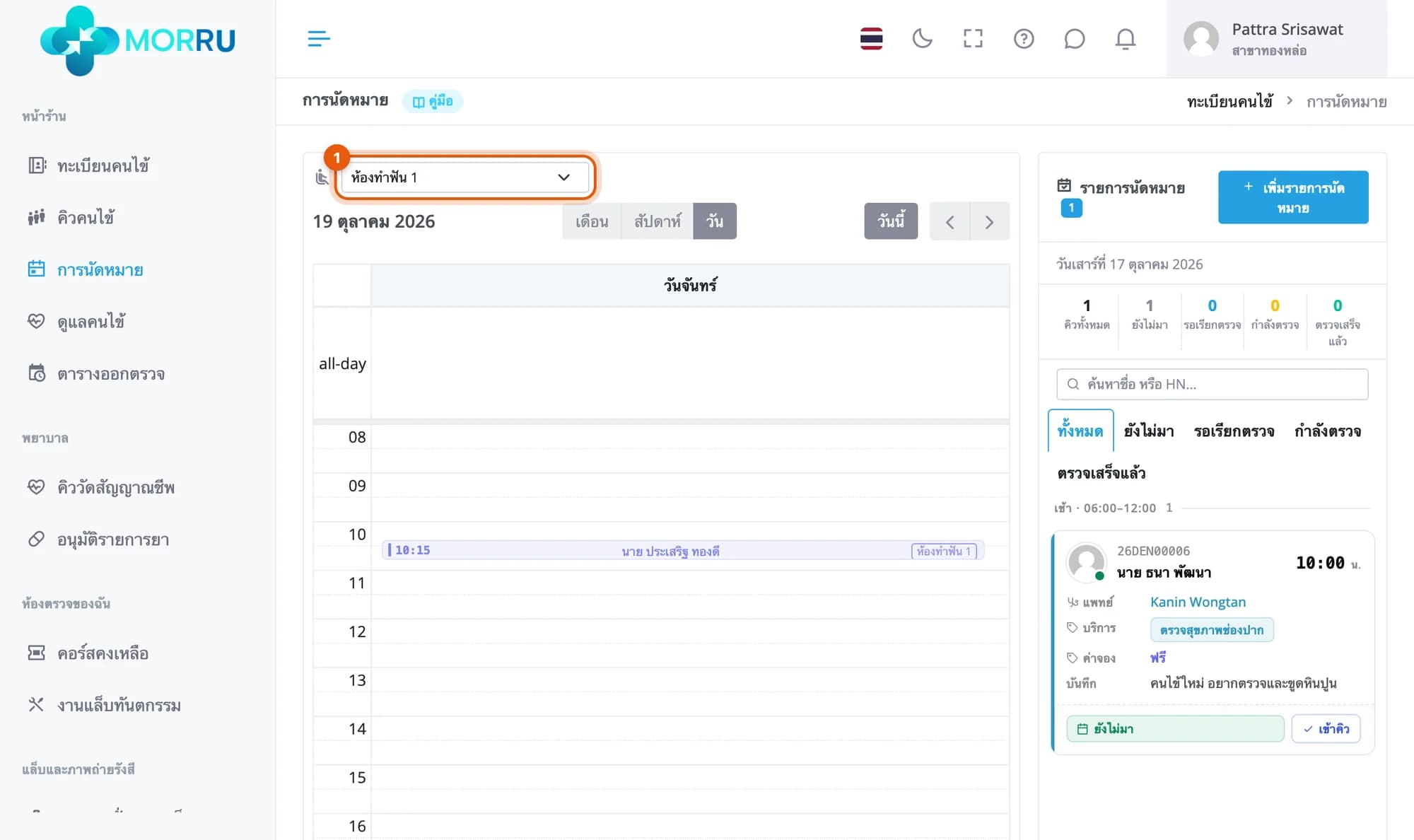Click the เข้าคิว button
1414x840 pixels.
[1326, 729]
